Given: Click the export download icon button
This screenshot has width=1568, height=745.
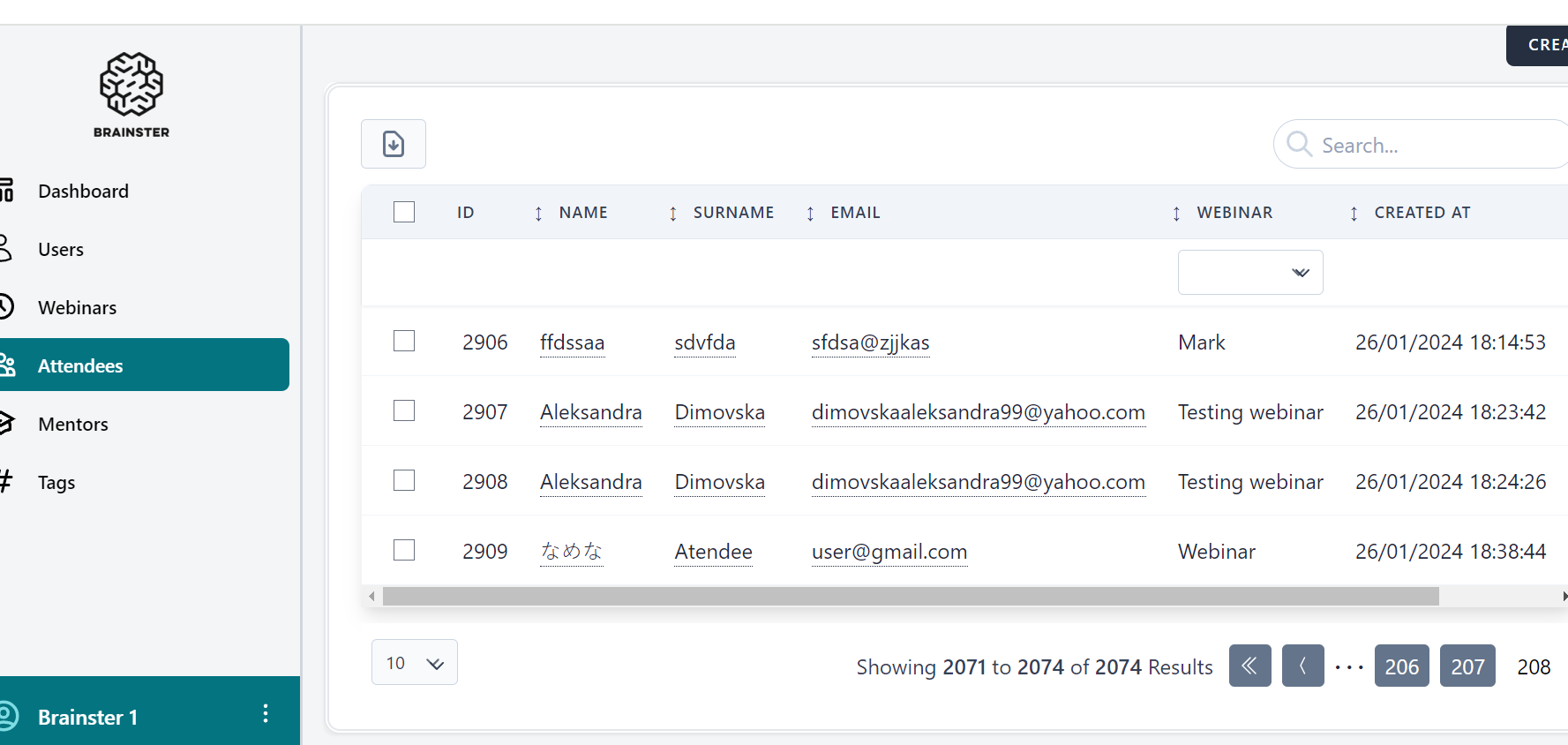Looking at the screenshot, I should pyautogui.click(x=394, y=144).
